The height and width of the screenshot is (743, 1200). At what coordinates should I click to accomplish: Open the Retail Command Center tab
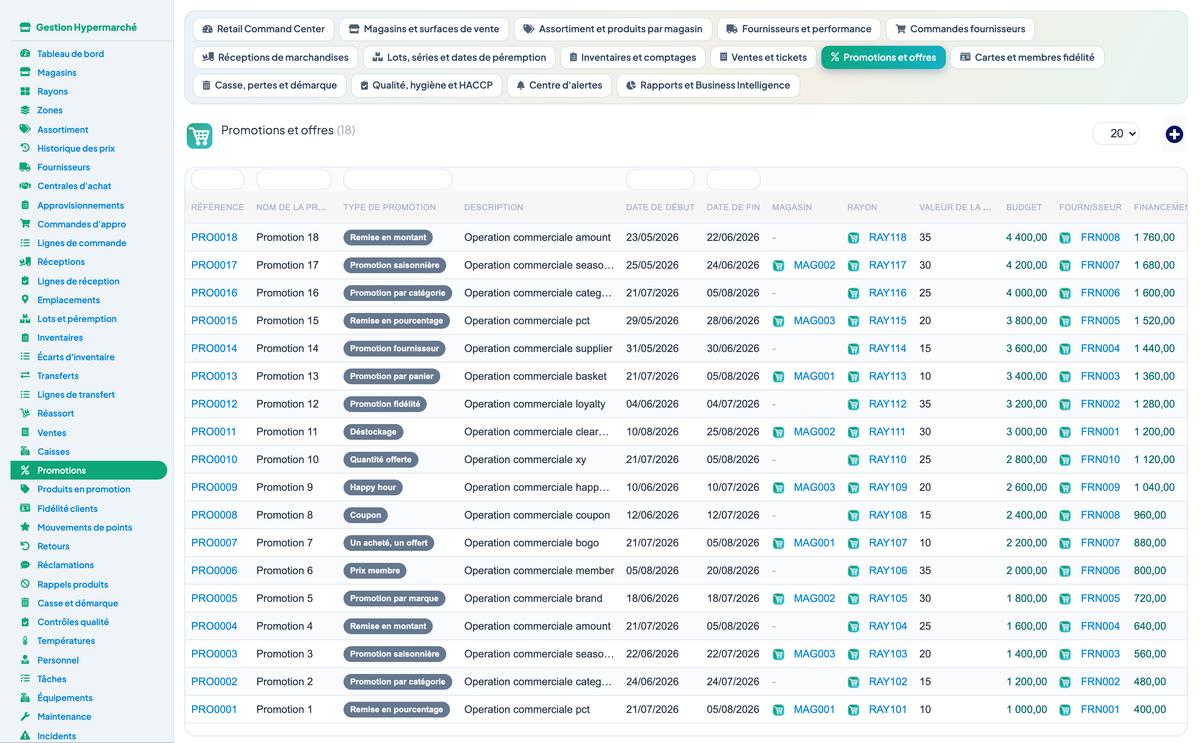263,29
